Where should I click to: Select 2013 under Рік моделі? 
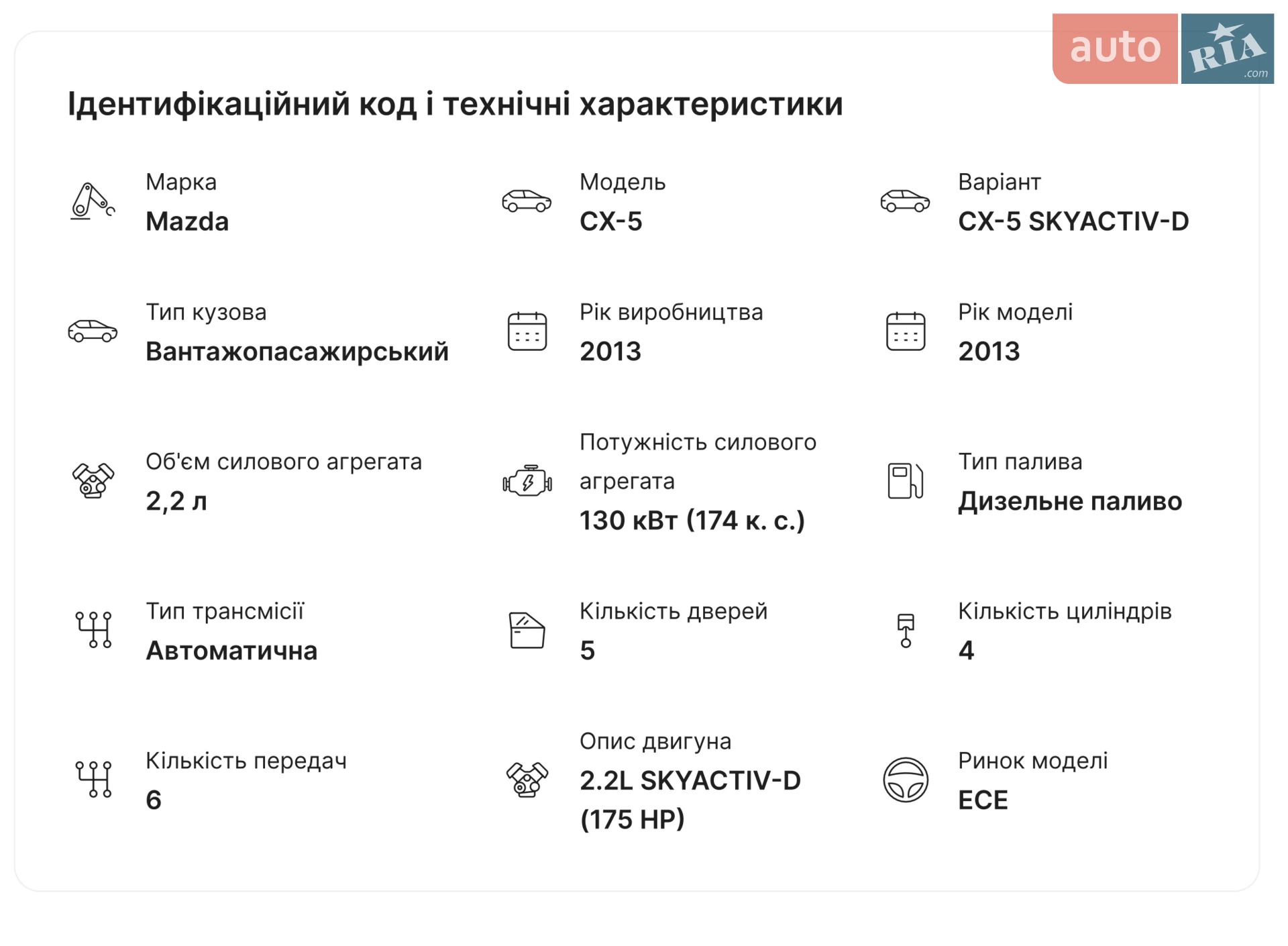point(989,352)
